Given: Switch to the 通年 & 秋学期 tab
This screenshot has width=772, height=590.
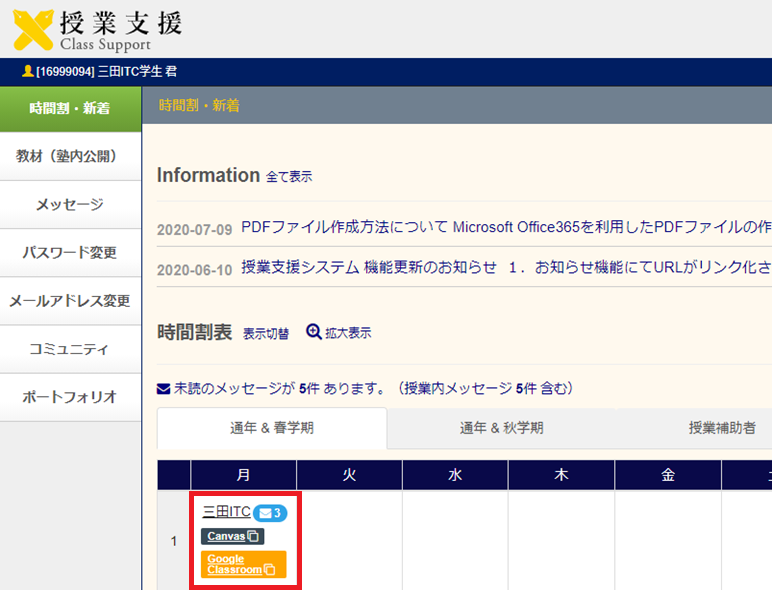Looking at the screenshot, I should pos(501,428).
